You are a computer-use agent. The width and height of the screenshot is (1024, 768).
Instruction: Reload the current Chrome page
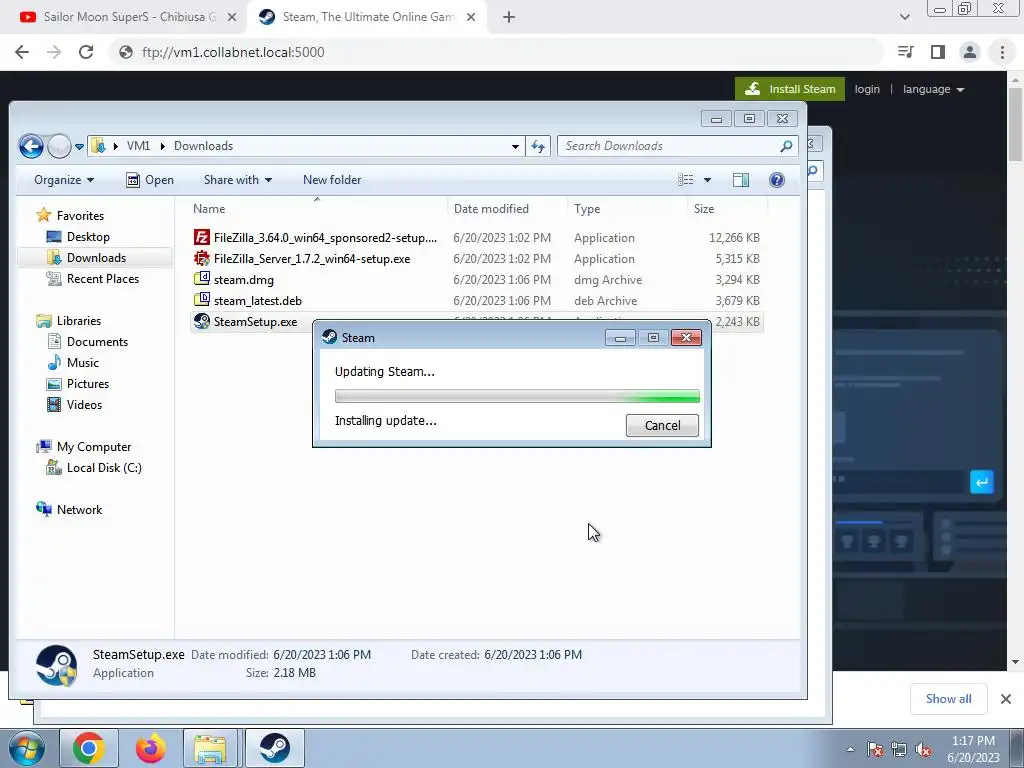tap(86, 52)
